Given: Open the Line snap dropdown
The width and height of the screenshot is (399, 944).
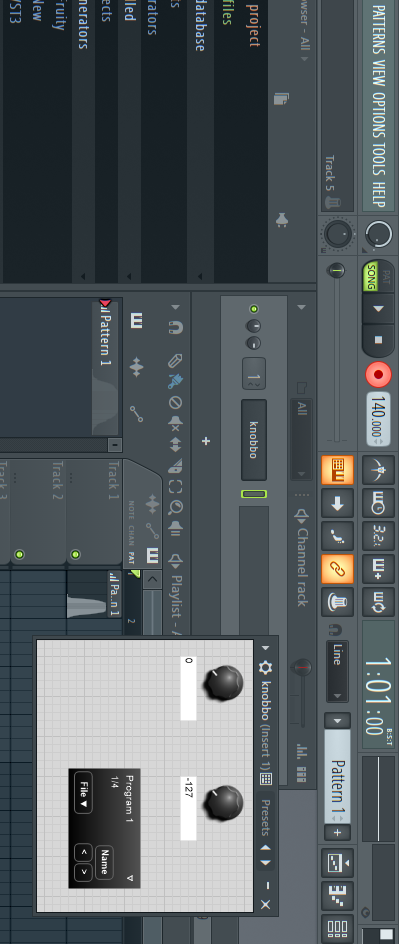Looking at the screenshot, I should point(337,671).
